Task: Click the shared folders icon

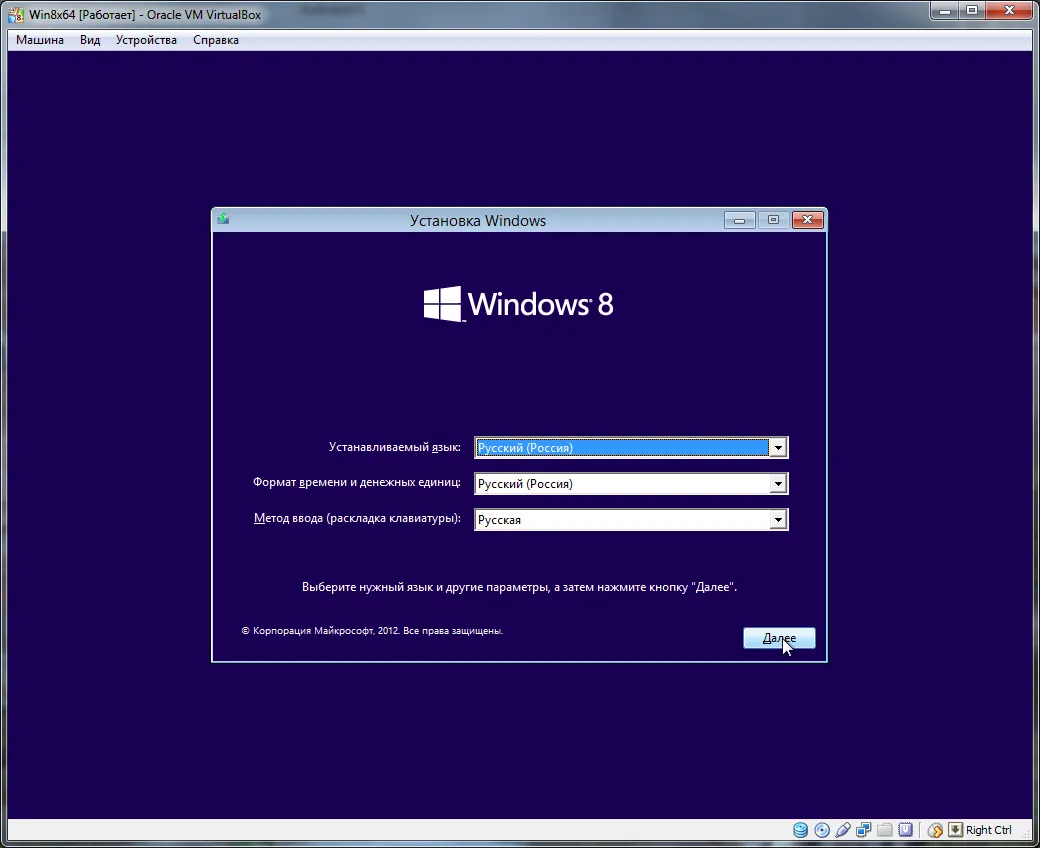Action: [x=885, y=829]
